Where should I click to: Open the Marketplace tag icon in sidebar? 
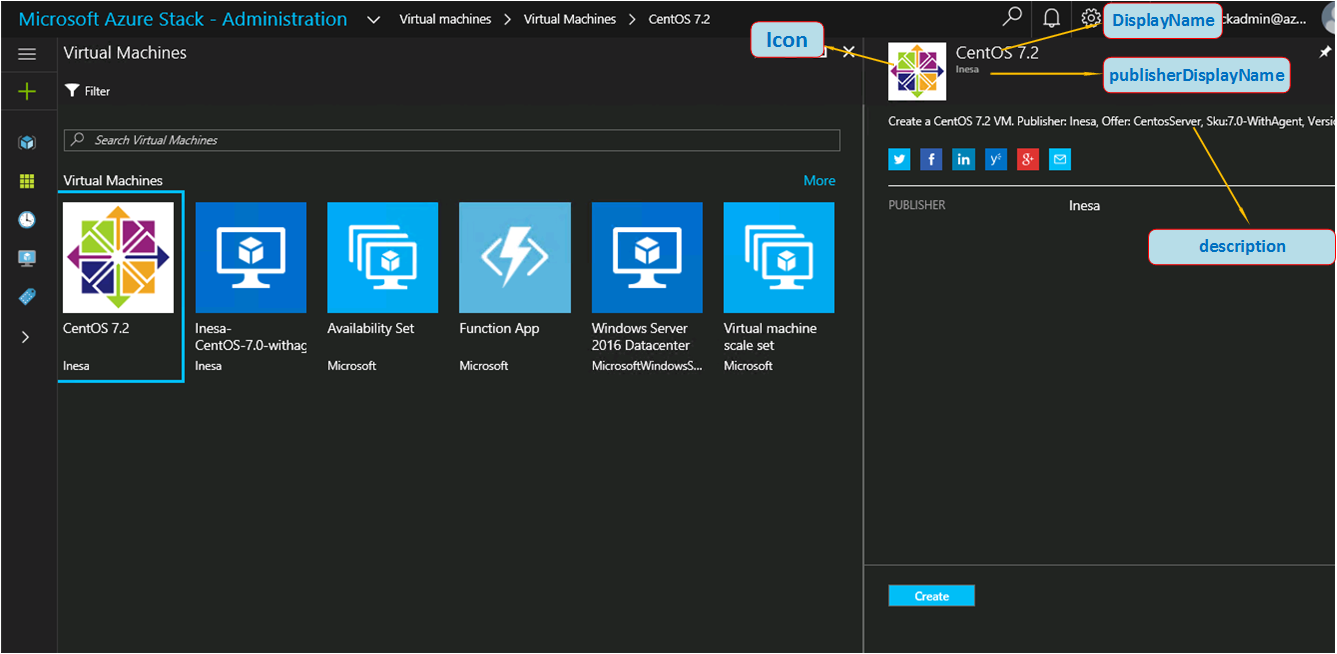click(27, 297)
